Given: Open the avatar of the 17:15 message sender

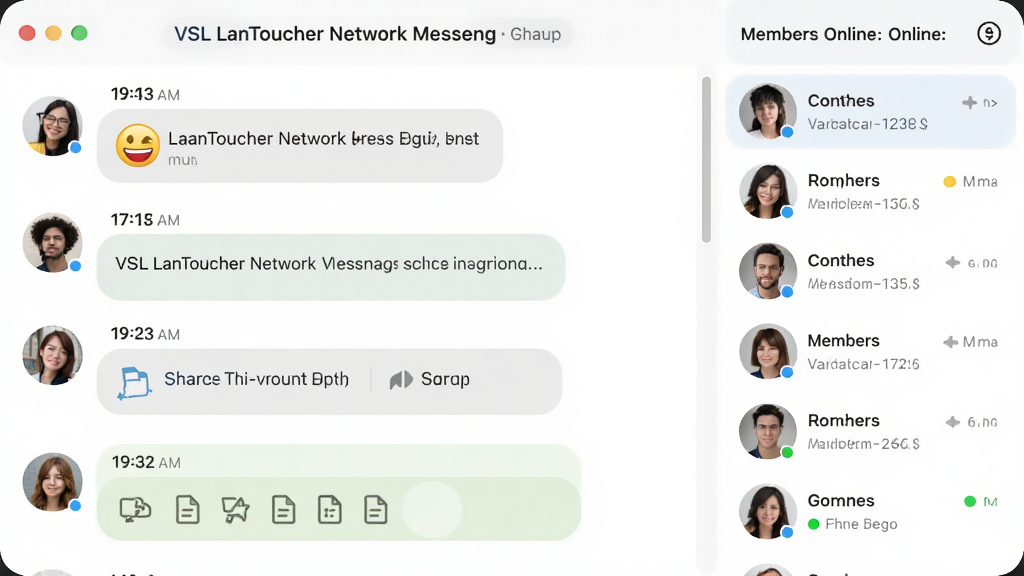Looking at the screenshot, I should pos(52,242).
